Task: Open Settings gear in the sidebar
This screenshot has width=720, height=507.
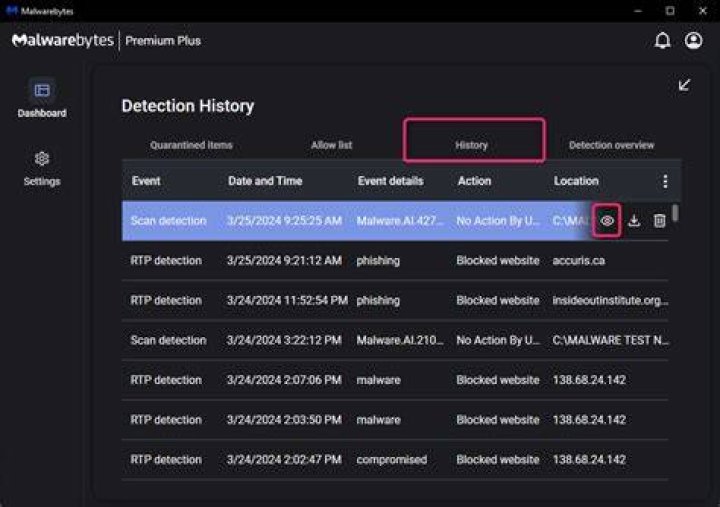Action: click(42, 169)
